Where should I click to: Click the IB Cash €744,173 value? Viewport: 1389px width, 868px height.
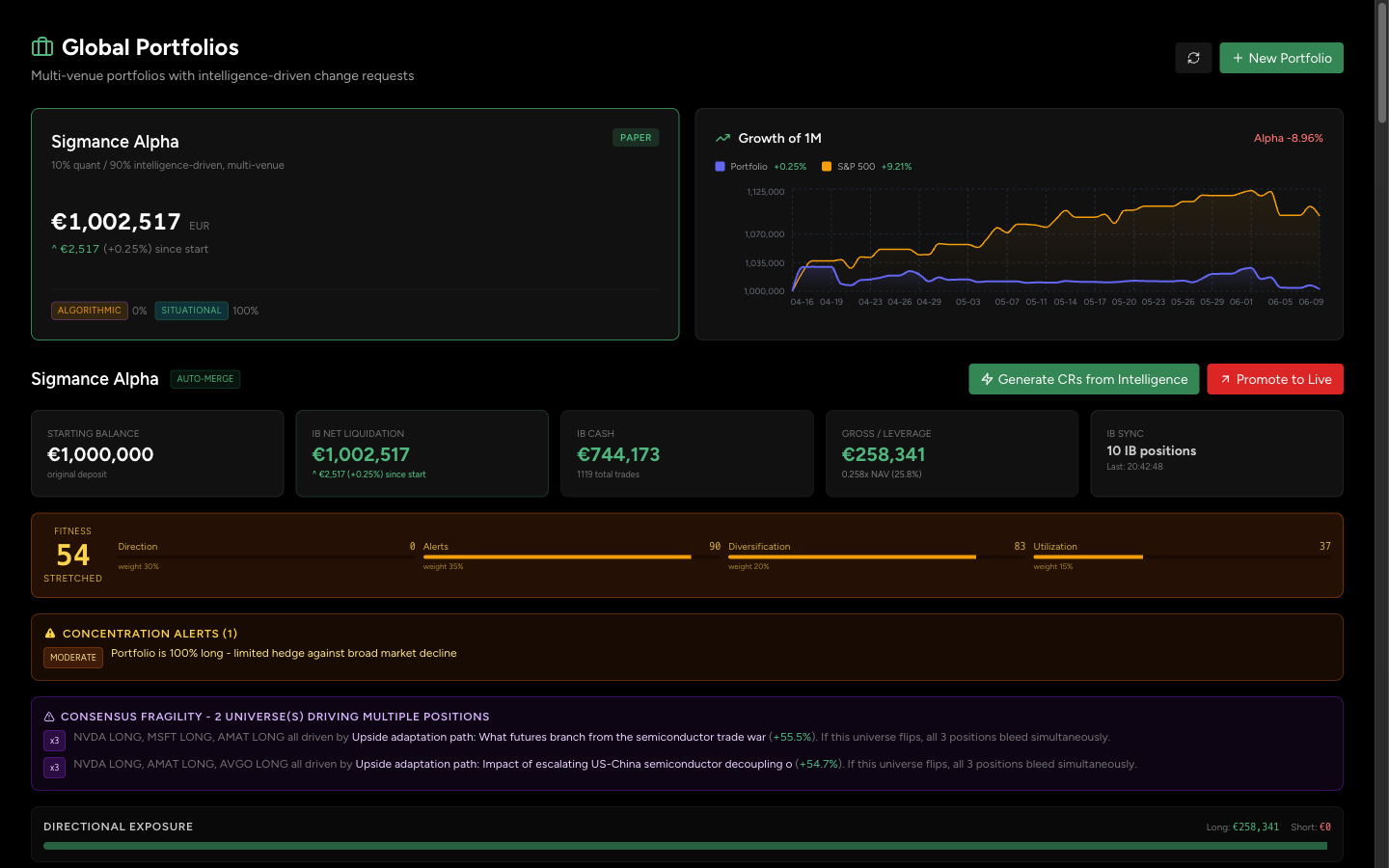coord(618,454)
